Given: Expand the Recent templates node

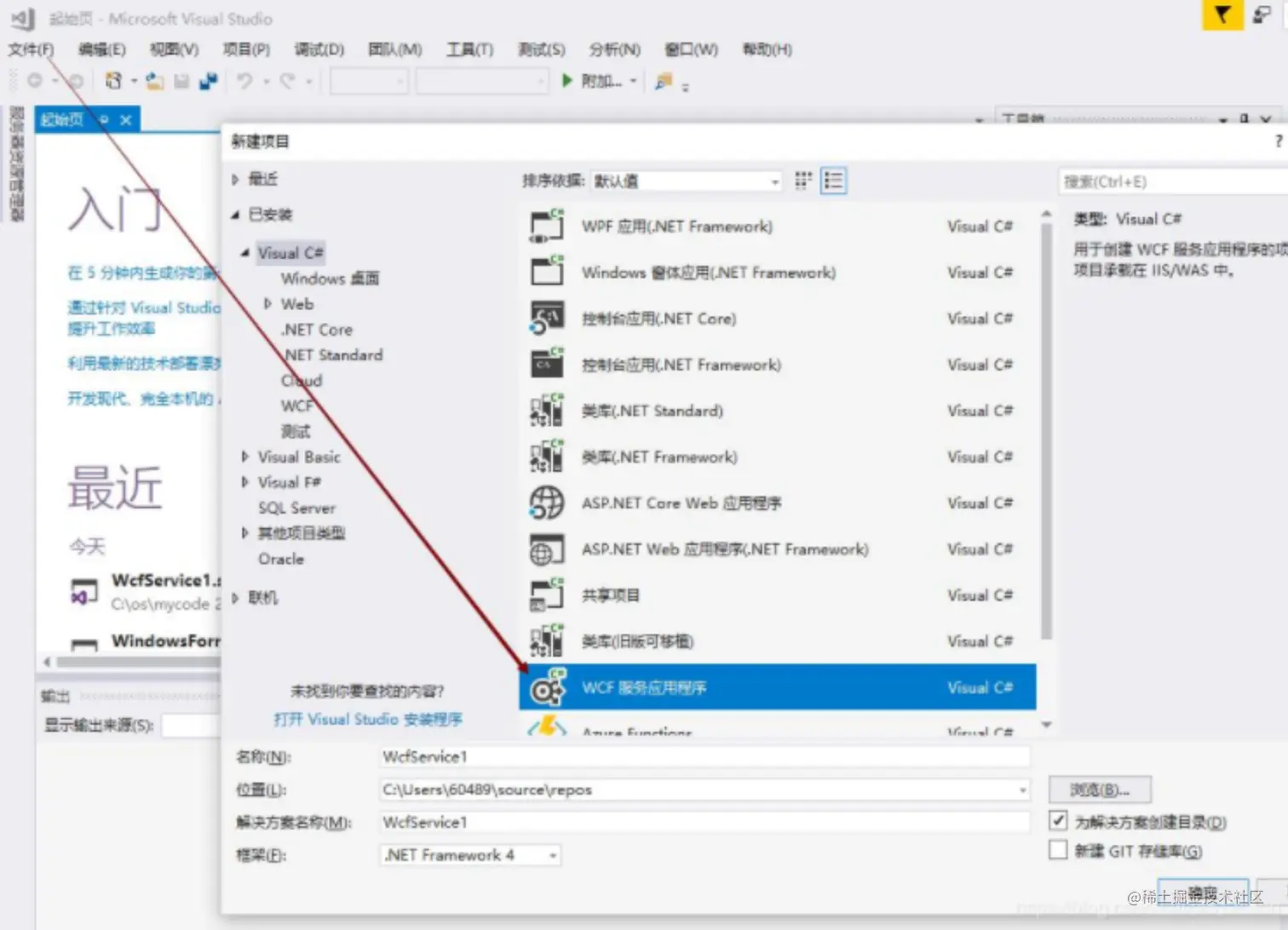Looking at the screenshot, I should [236, 179].
